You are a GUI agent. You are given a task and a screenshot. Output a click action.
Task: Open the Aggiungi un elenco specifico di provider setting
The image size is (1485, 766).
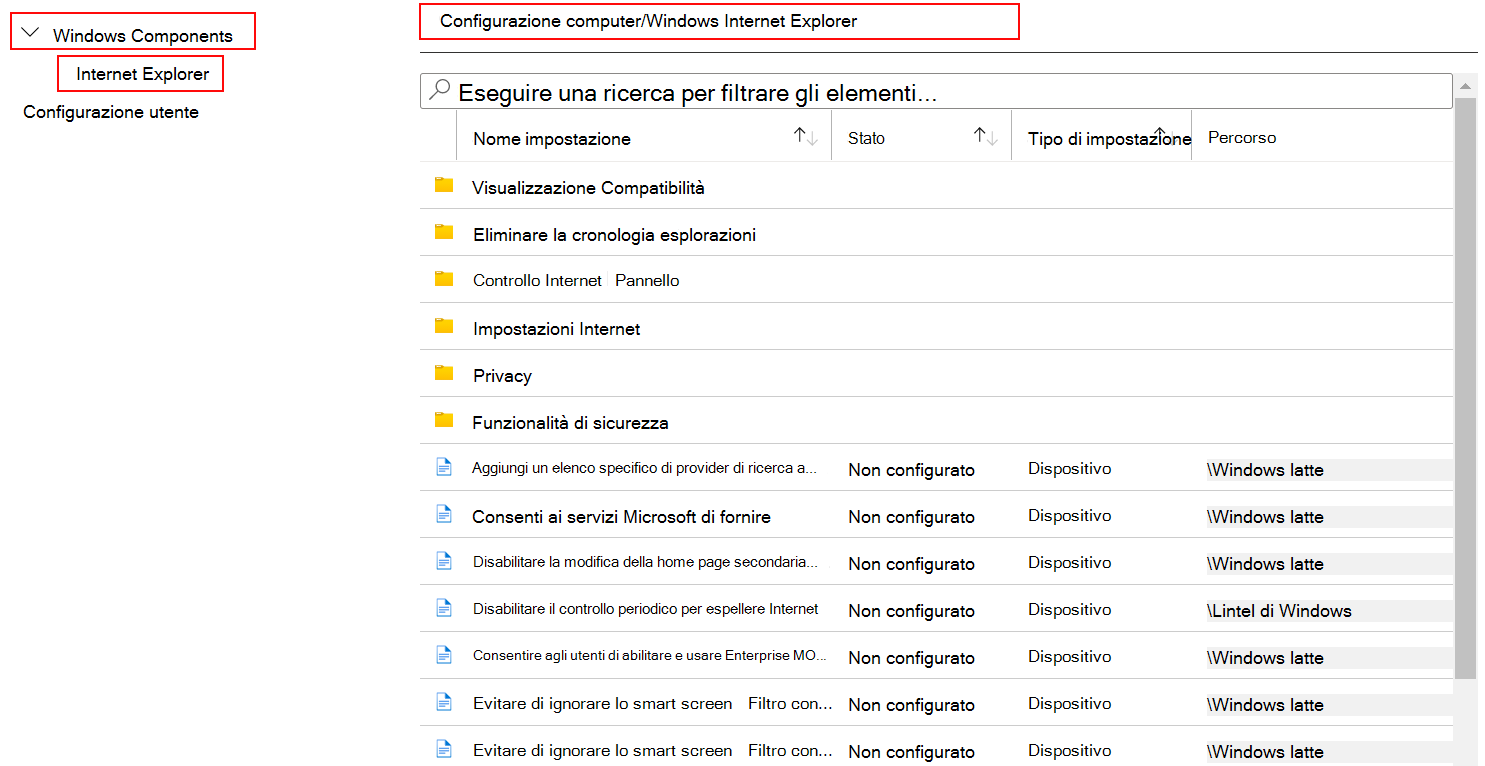click(645, 468)
